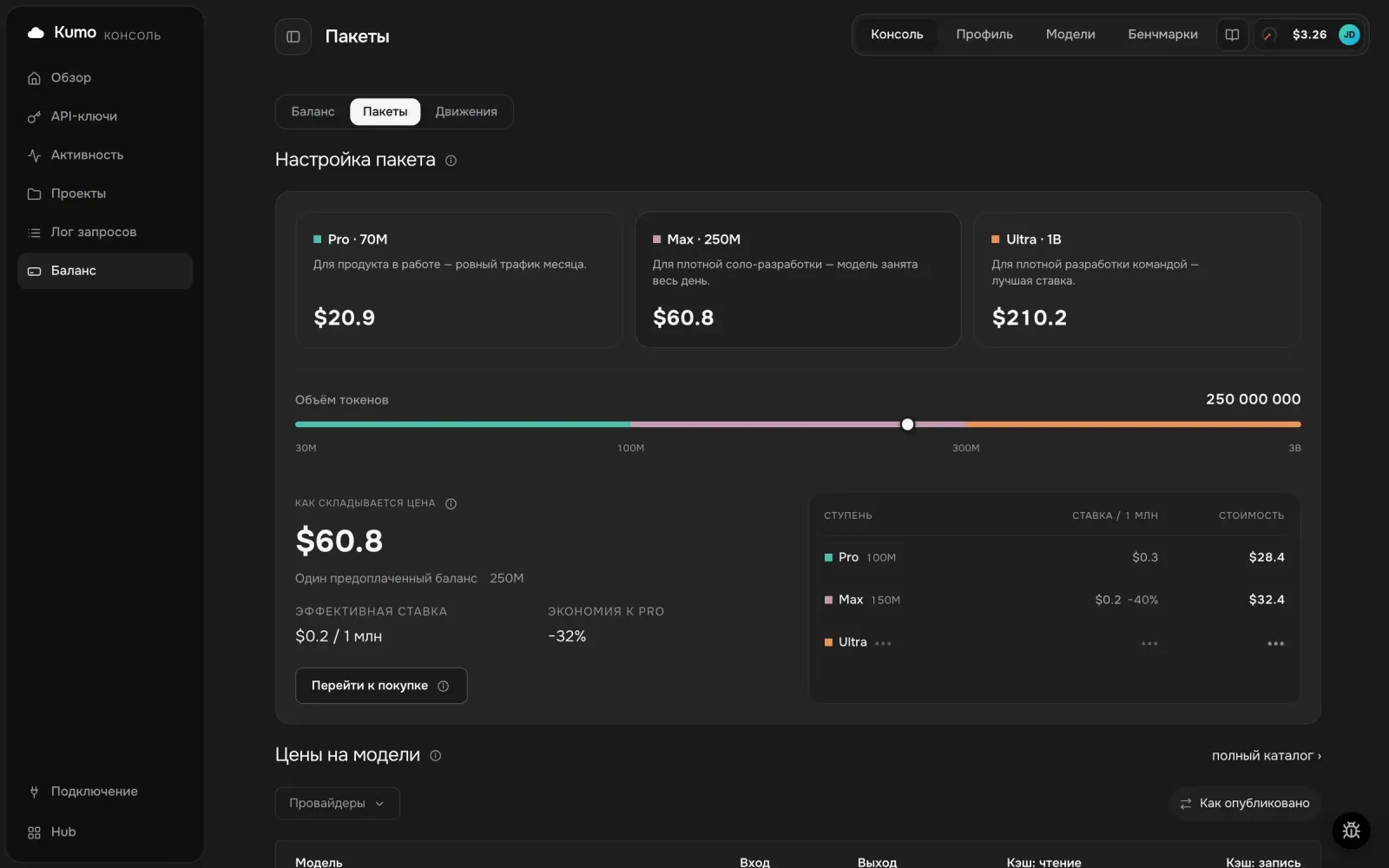The image size is (1389, 868).
Task: Open the docs book icon
Action: coord(1232,35)
